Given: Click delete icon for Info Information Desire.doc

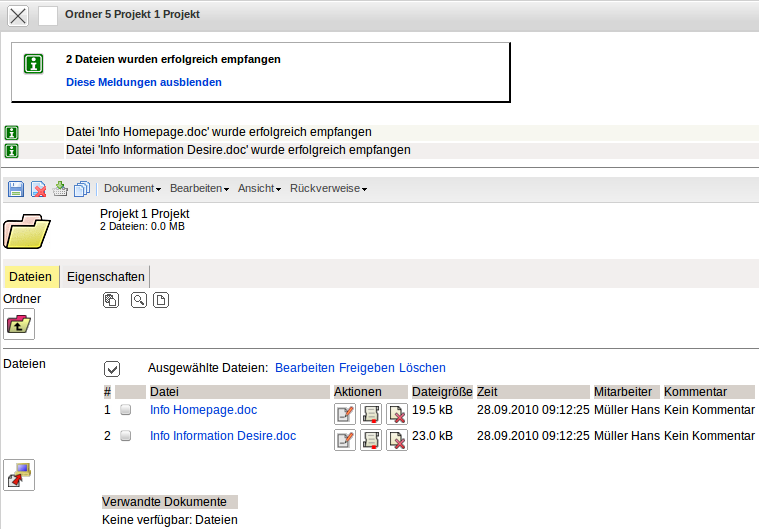Looking at the screenshot, I should [397, 439].
